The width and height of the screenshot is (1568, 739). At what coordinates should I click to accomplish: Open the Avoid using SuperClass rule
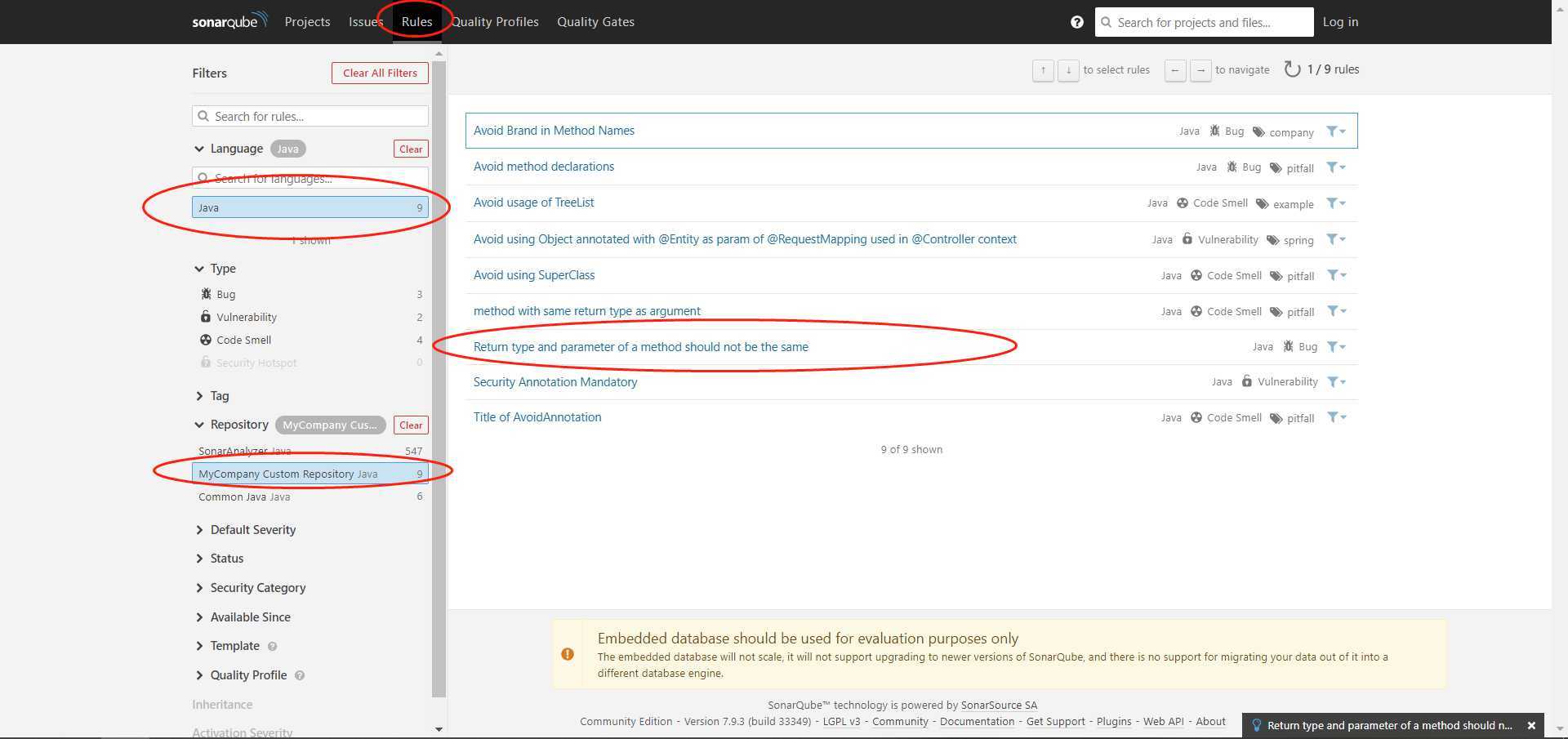[534, 275]
